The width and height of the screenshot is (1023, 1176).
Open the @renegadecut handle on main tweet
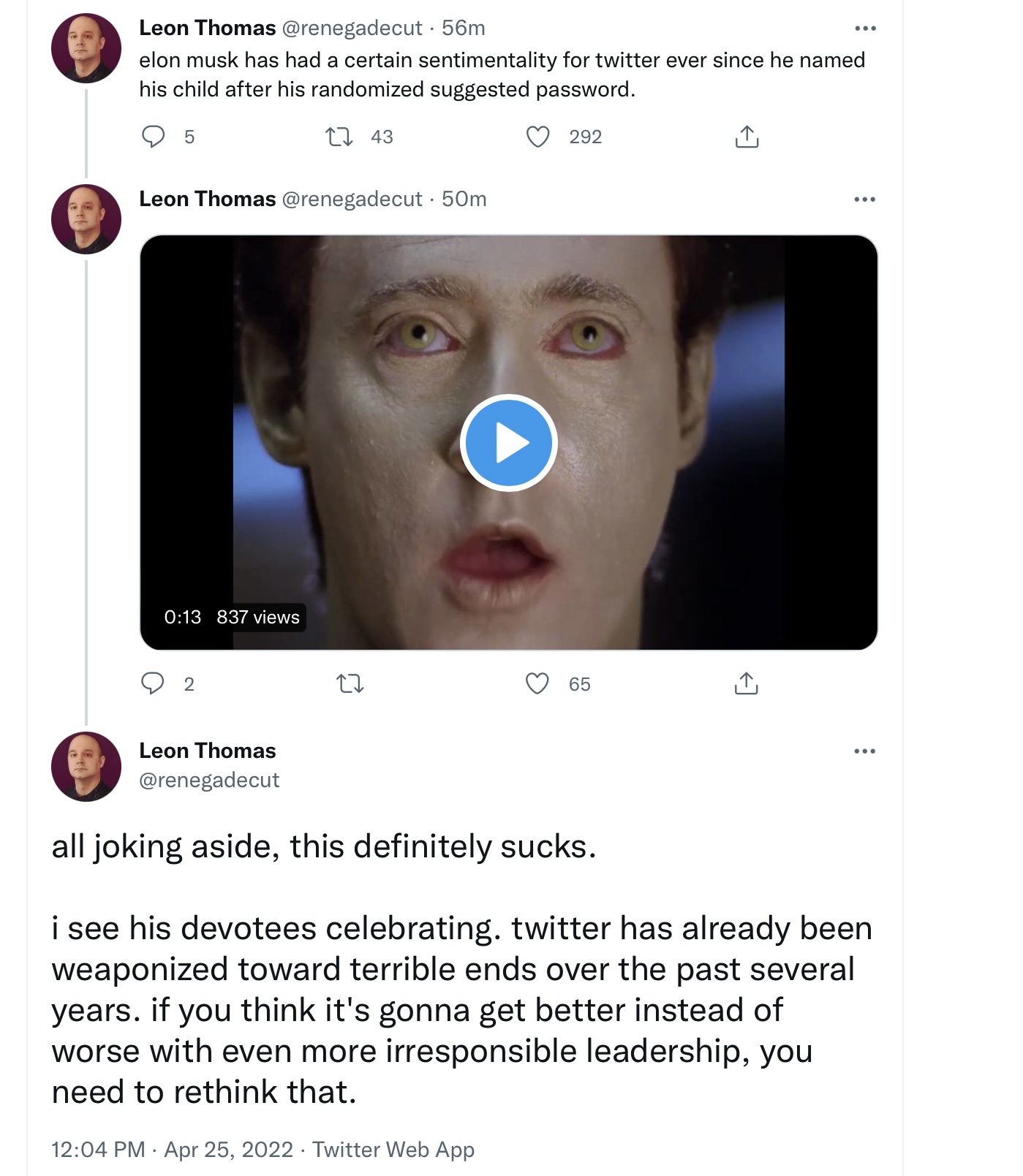(x=209, y=781)
